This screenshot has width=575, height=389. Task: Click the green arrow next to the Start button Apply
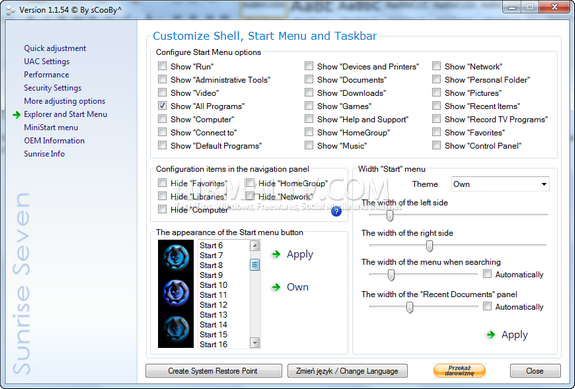276,254
